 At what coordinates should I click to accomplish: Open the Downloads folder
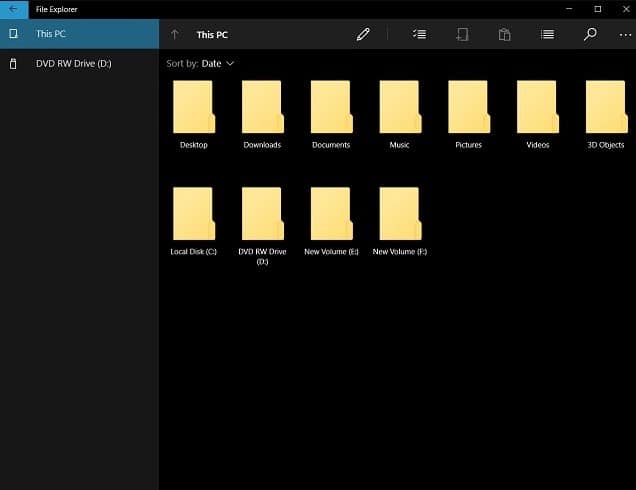pos(262,108)
